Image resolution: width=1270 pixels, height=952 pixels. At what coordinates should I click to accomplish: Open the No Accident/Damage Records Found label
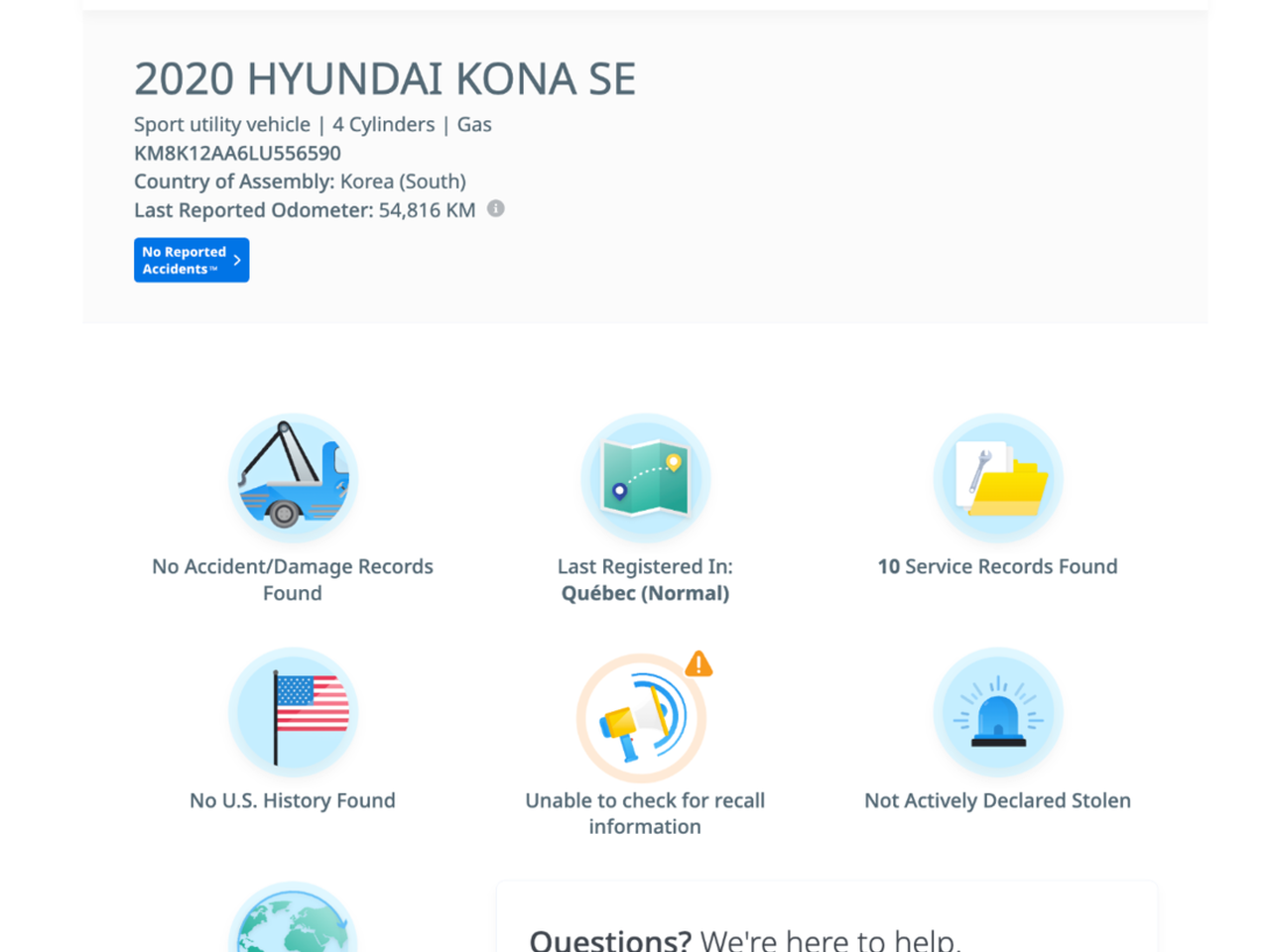click(293, 579)
